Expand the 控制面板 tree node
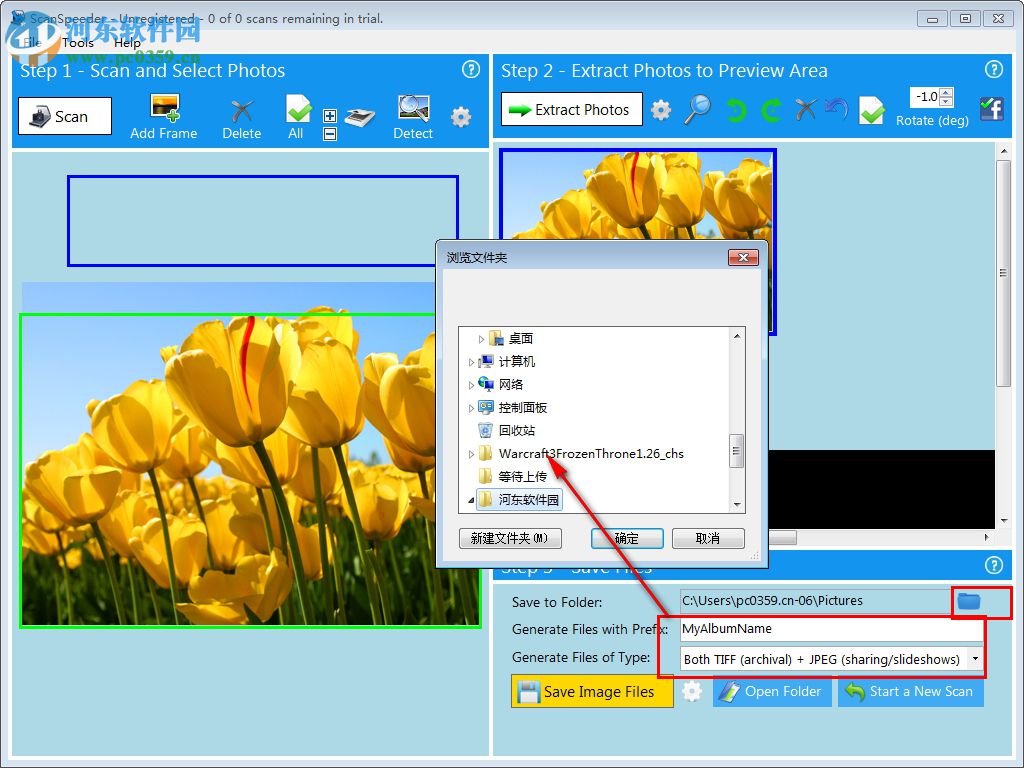Image resolution: width=1024 pixels, height=768 pixels. click(x=471, y=408)
